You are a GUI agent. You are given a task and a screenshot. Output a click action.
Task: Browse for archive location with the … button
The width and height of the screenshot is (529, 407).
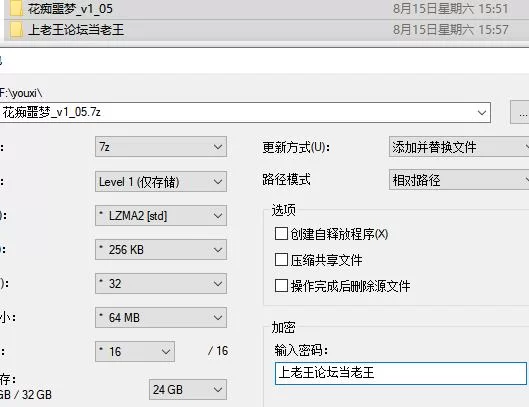tap(520, 112)
